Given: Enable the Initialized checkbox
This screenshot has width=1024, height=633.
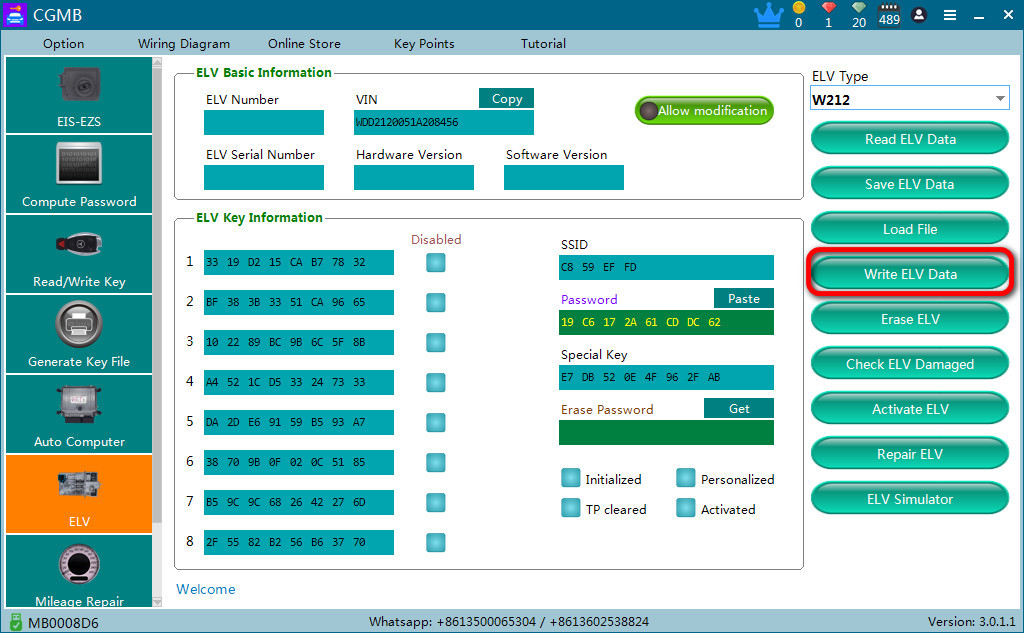Looking at the screenshot, I should point(570,478).
